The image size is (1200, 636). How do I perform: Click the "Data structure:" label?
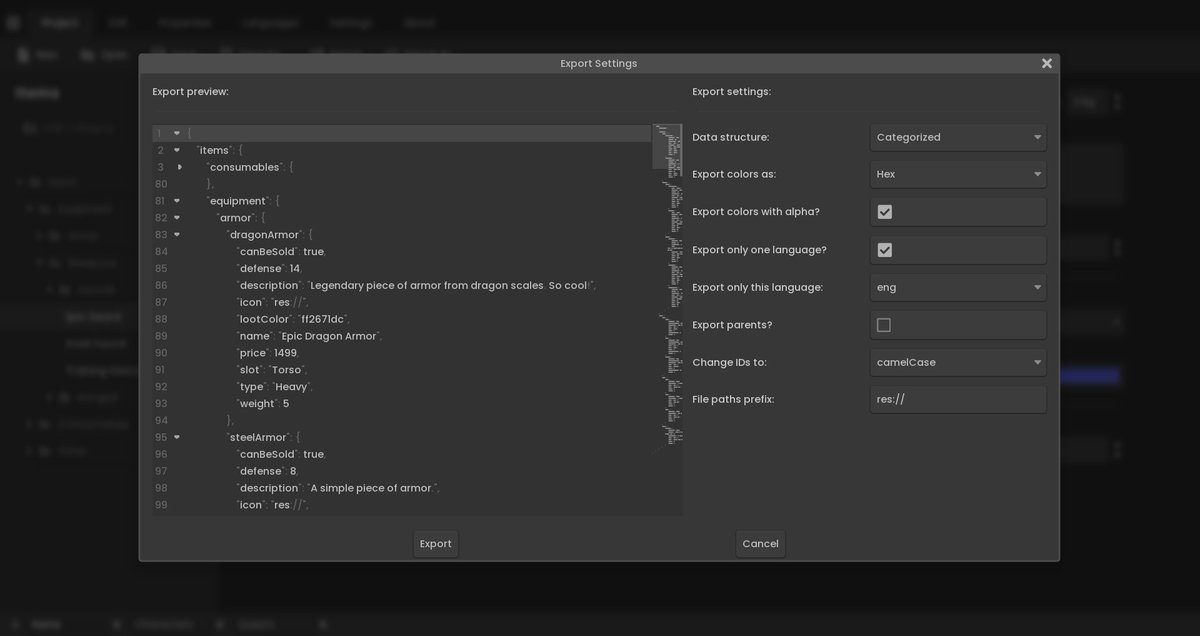coord(731,137)
